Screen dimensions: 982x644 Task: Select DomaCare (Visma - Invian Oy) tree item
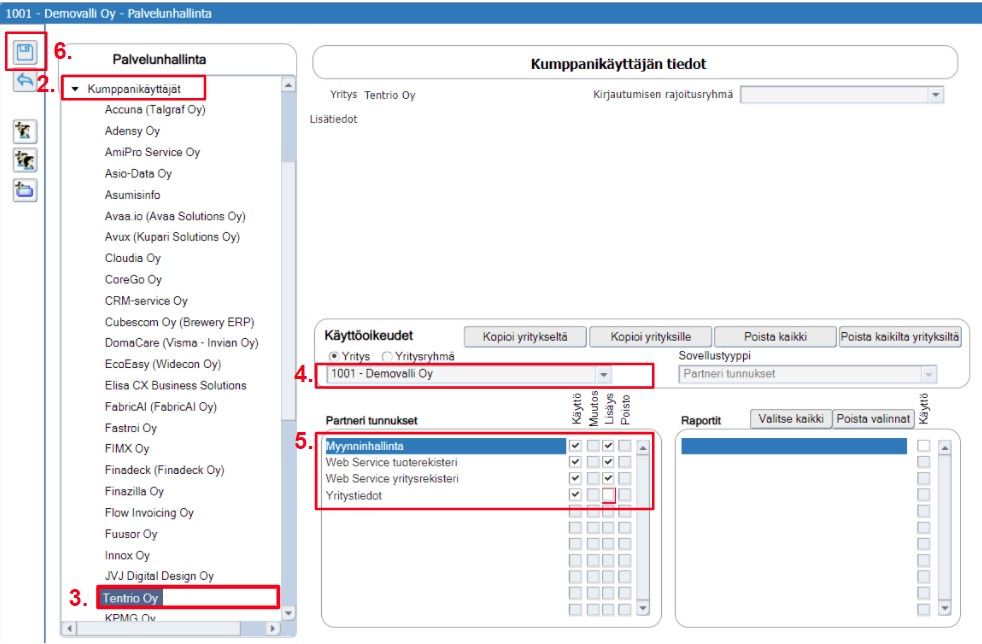(x=181, y=343)
